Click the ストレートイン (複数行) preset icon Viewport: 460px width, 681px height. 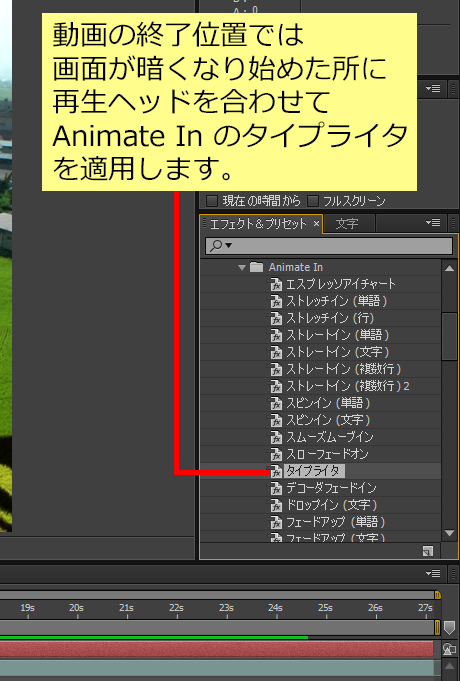(276, 370)
